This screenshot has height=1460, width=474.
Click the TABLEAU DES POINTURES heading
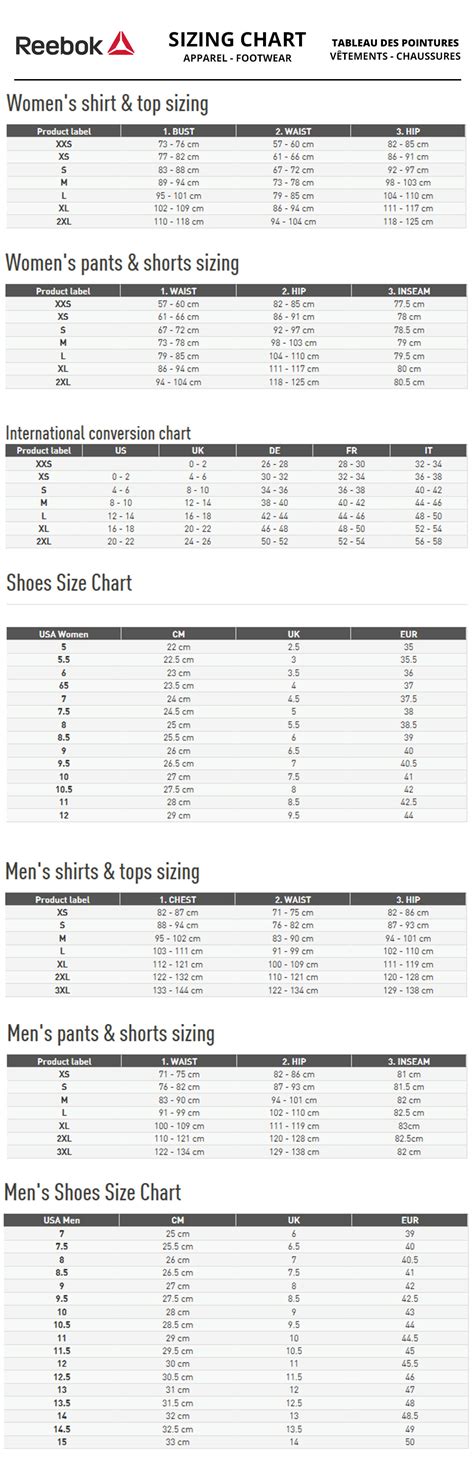tap(397, 43)
